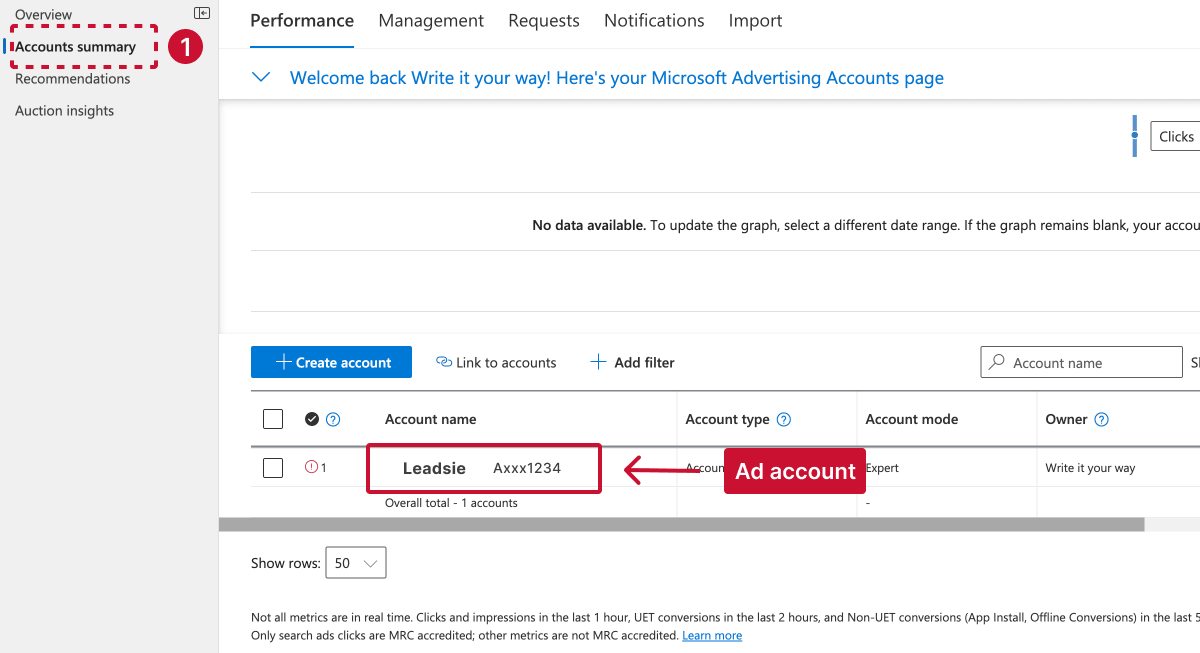Image resolution: width=1200 pixels, height=653 pixels.
Task: Toggle the select-all accounts checkbox
Action: click(272, 418)
